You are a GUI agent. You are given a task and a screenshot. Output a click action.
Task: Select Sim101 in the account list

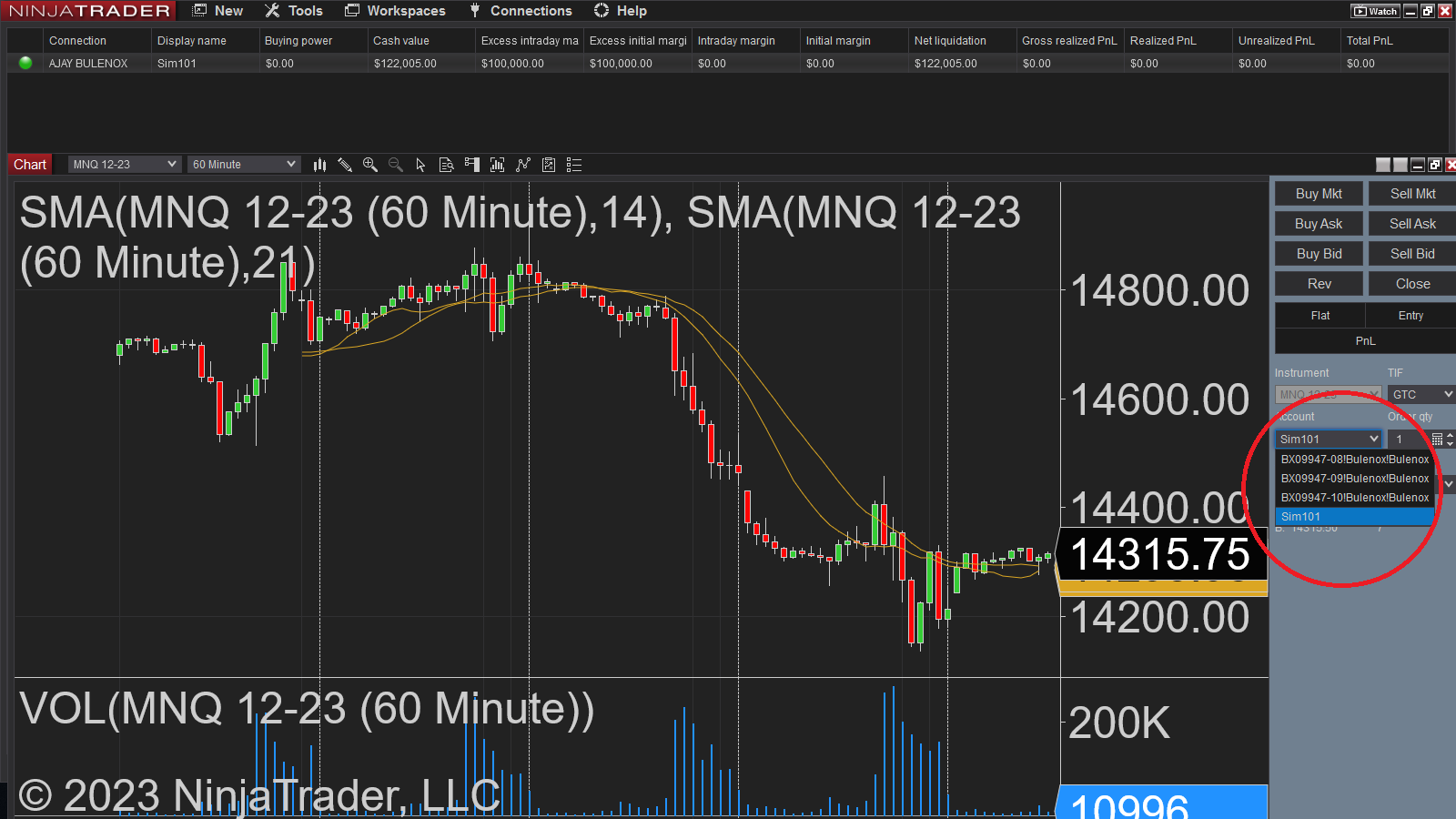coord(1355,517)
